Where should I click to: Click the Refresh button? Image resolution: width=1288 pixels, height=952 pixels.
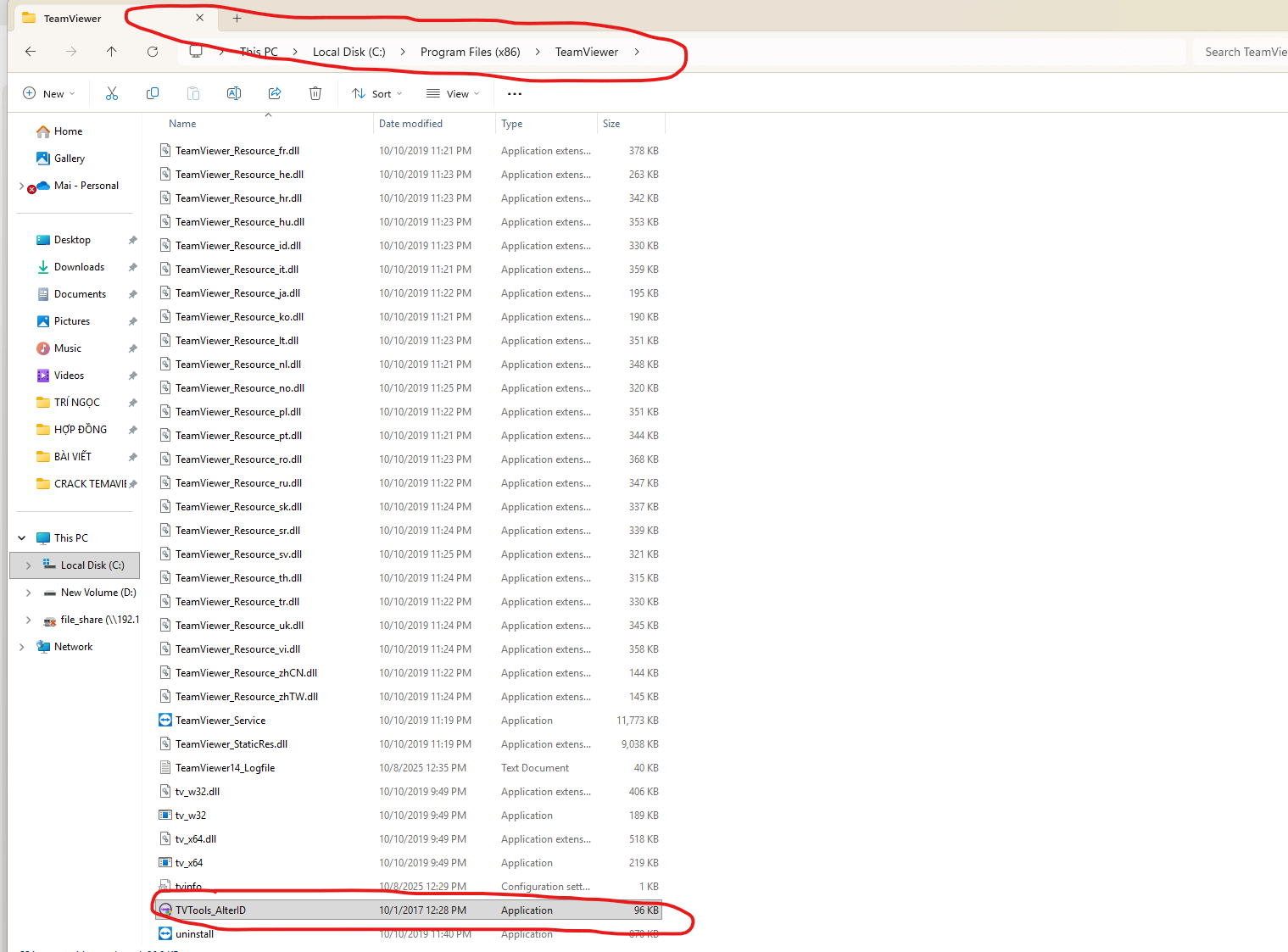(153, 52)
